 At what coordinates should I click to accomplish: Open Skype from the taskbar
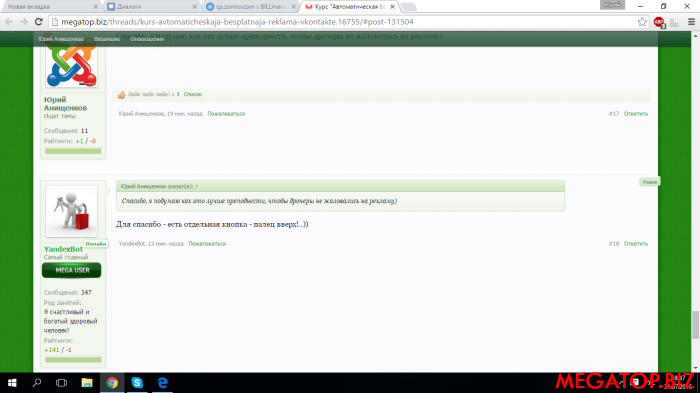pos(137,383)
